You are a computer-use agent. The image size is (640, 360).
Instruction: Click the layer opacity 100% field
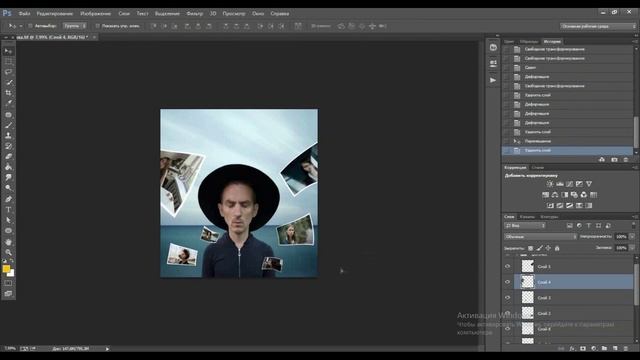[x=621, y=237]
